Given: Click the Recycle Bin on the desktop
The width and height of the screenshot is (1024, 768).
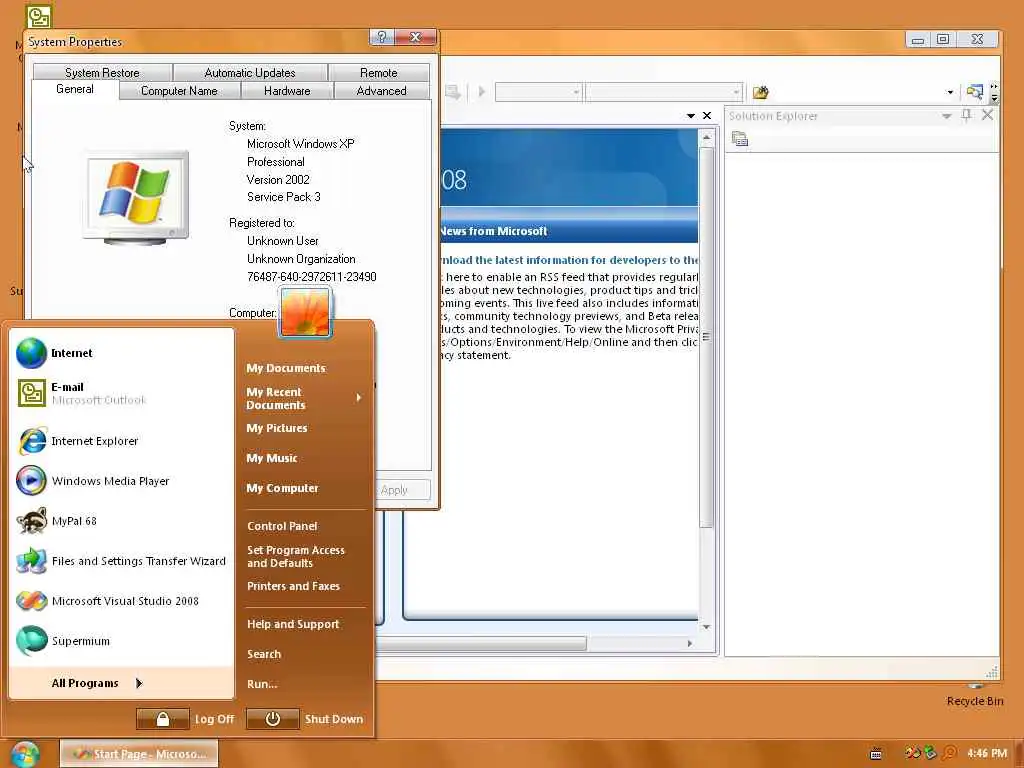Looking at the screenshot, I should click(x=975, y=695).
